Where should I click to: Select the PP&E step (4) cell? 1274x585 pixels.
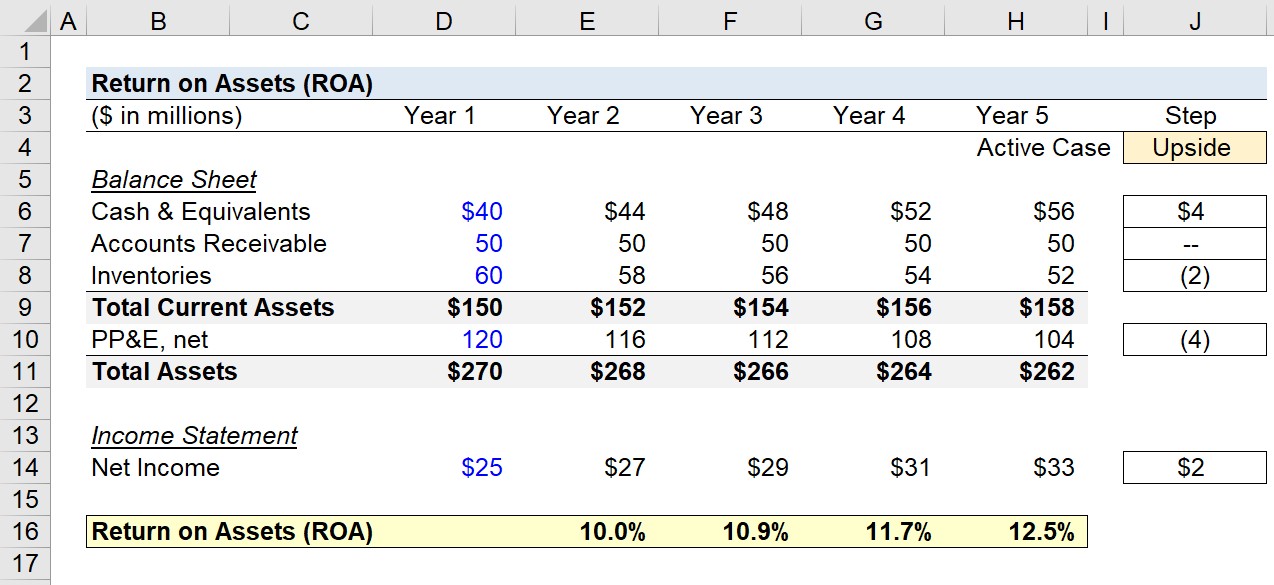point(1194,340)
